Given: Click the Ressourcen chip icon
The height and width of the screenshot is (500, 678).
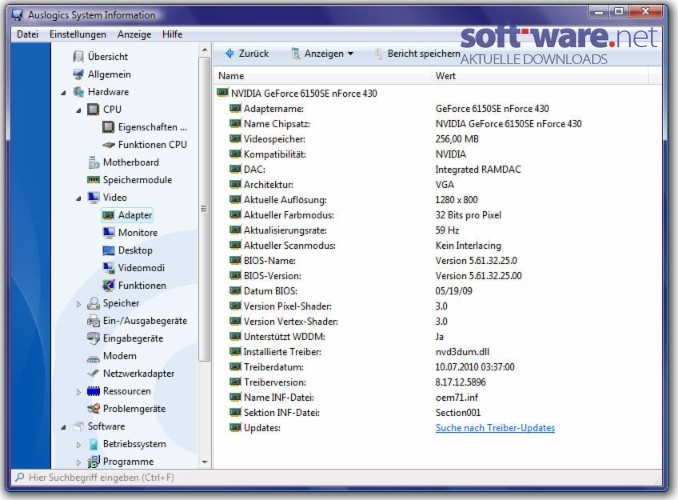Looking at the screenshot, I should pyautogui.click(x=93, y=391).
